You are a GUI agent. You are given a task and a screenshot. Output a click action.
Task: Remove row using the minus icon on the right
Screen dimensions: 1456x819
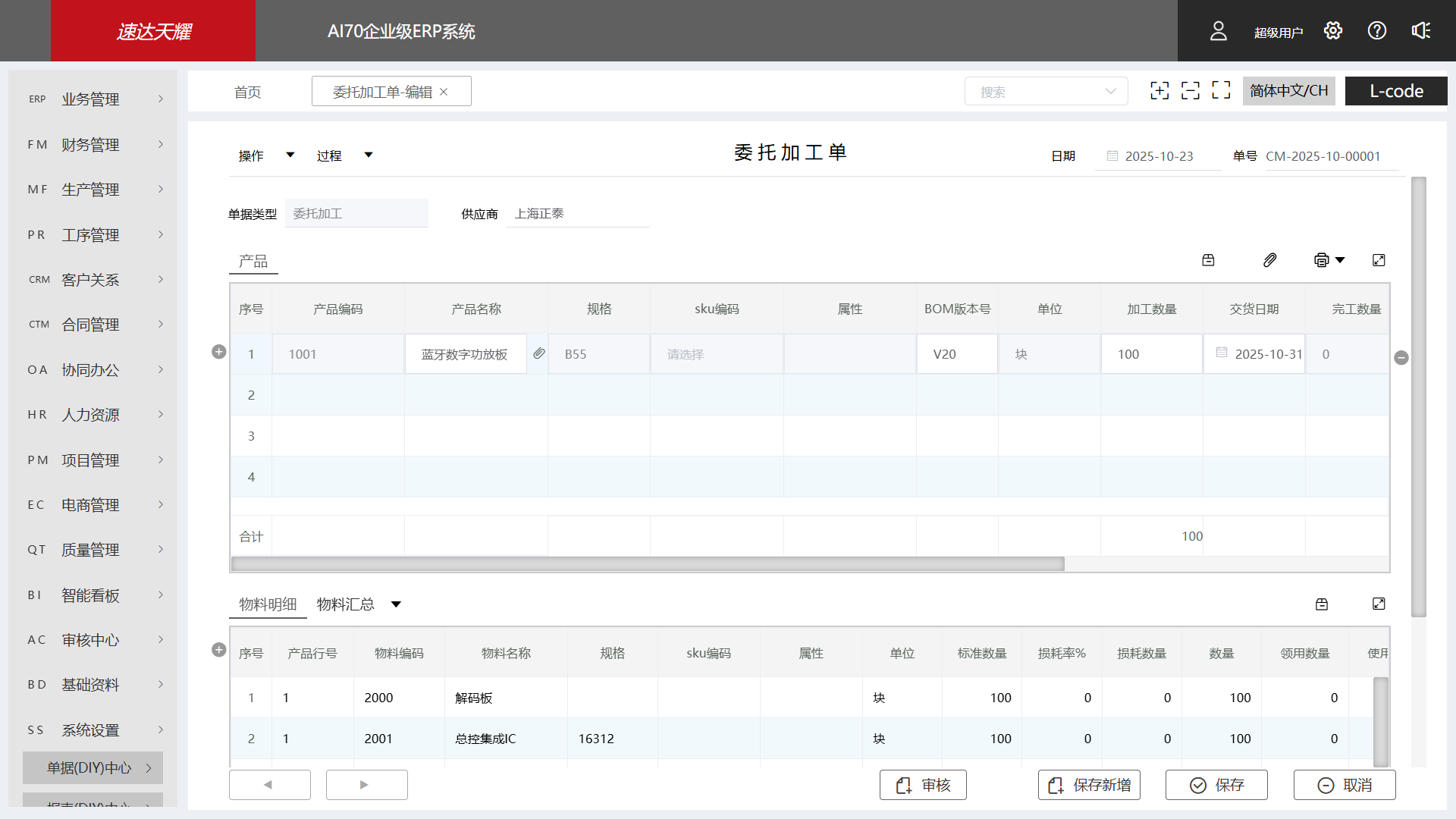coord(1402,358)
